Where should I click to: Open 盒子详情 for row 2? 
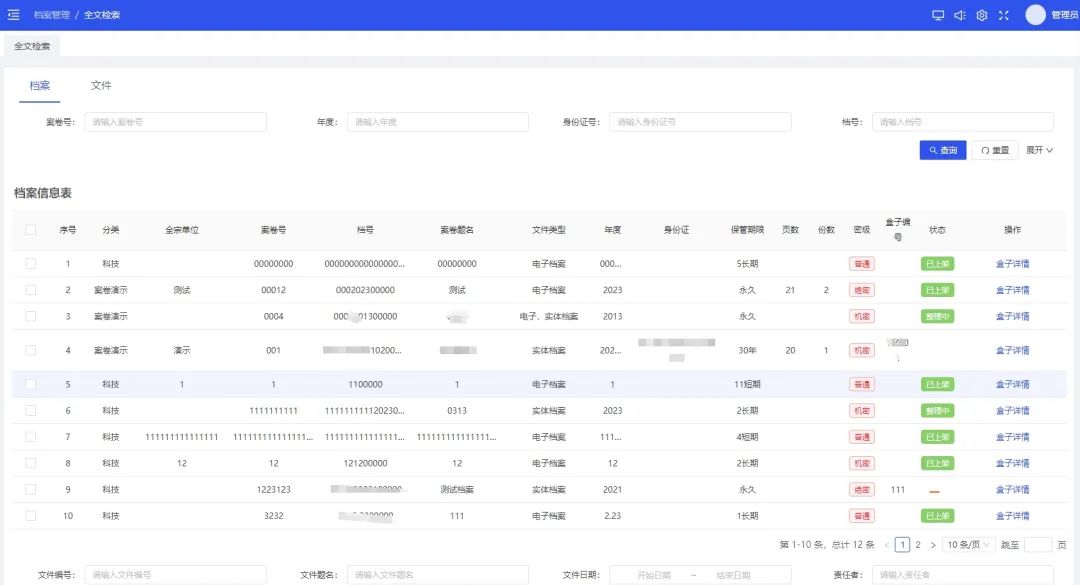(x=1012, y=290)
